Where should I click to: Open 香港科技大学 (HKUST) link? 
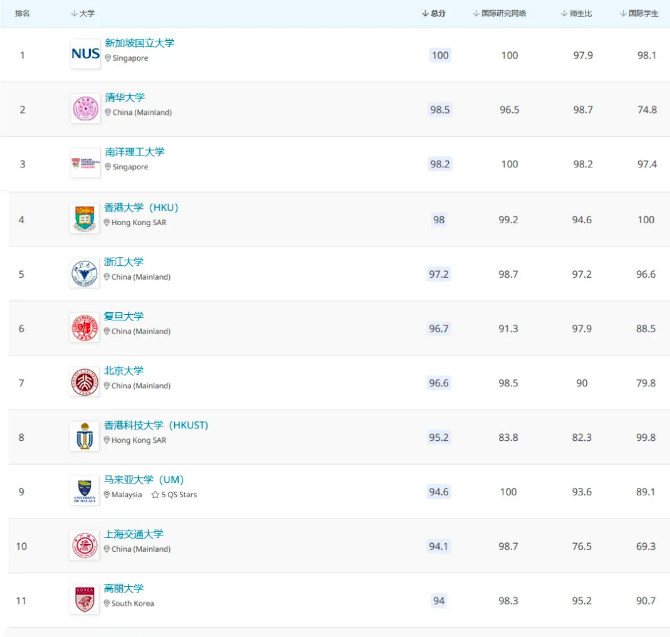point(156,425)
